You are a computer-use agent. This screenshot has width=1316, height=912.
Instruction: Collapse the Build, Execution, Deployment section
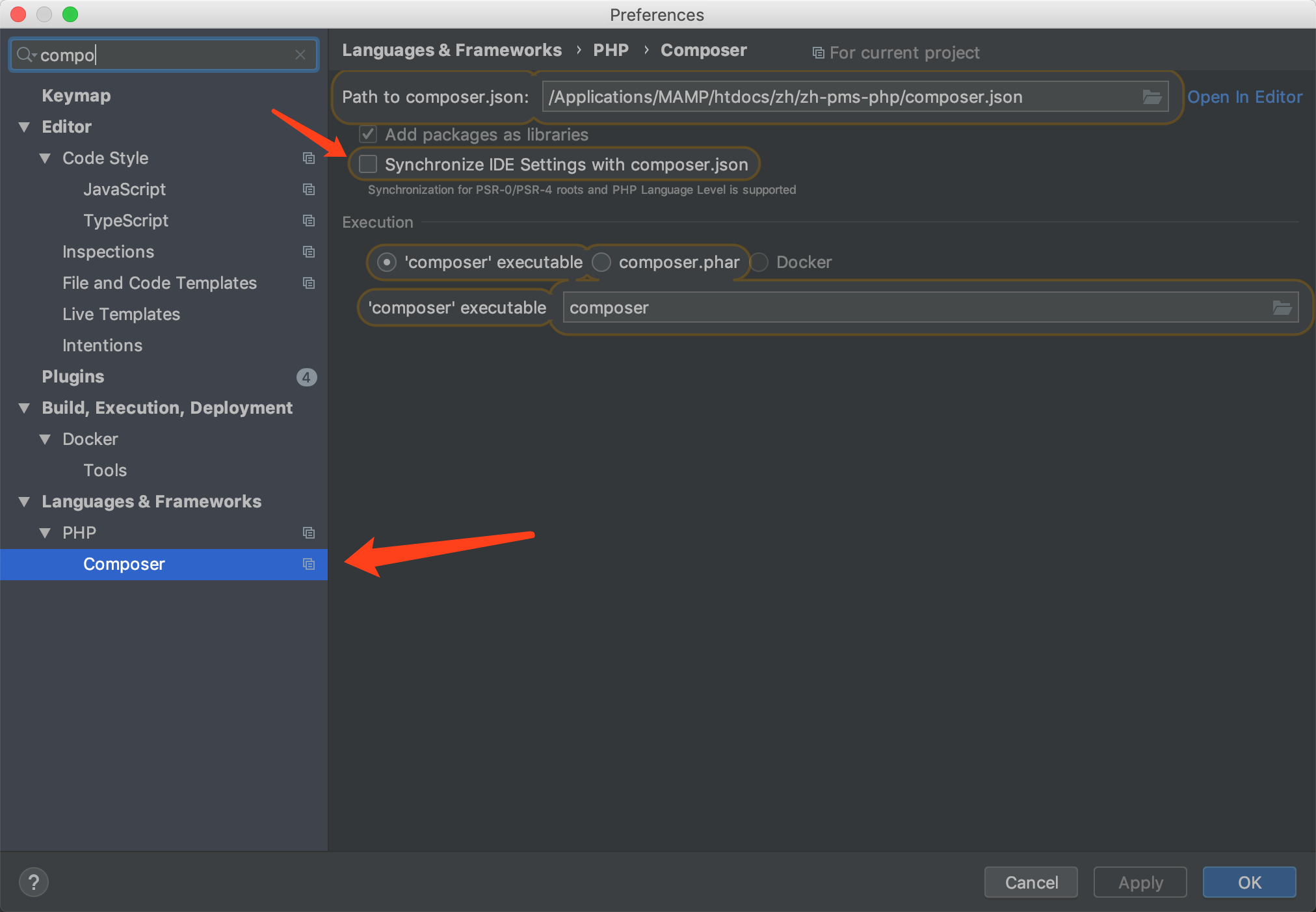(x=25, y=408)
